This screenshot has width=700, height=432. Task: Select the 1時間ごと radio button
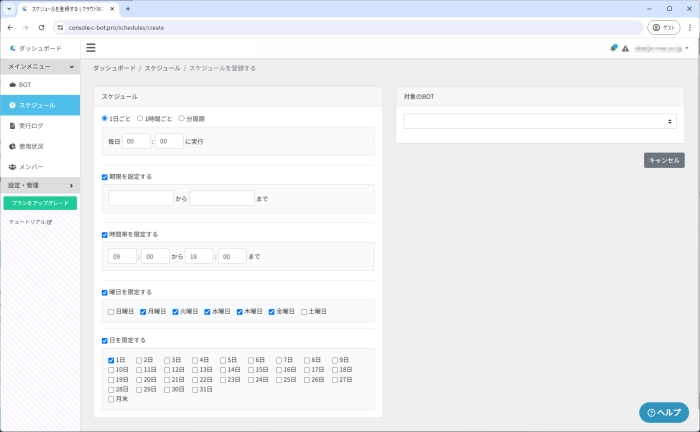[x=140, y=118]
